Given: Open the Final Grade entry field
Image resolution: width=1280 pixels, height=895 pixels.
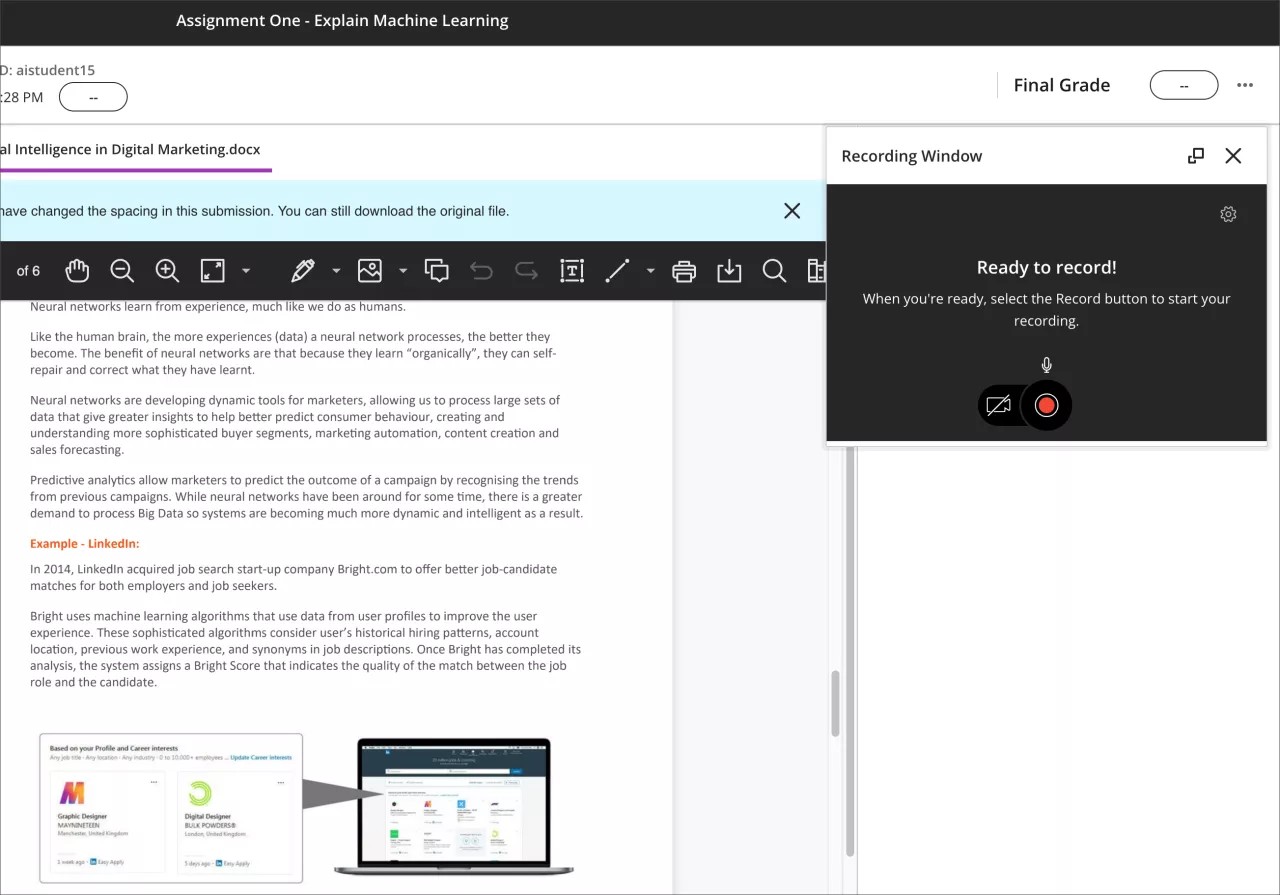Looking at the screenshot, I should click(1184, 85).
